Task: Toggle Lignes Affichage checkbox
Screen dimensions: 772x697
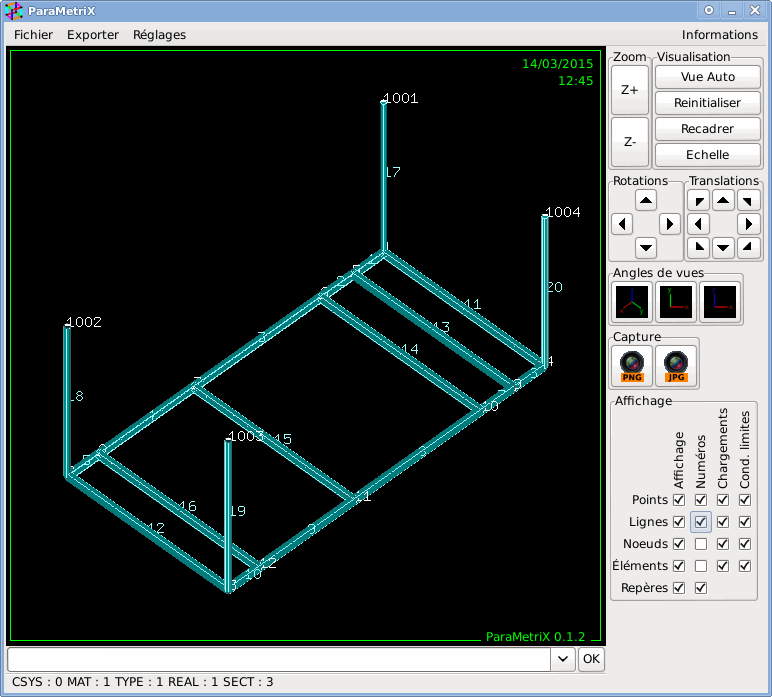Action: (679, 522)
